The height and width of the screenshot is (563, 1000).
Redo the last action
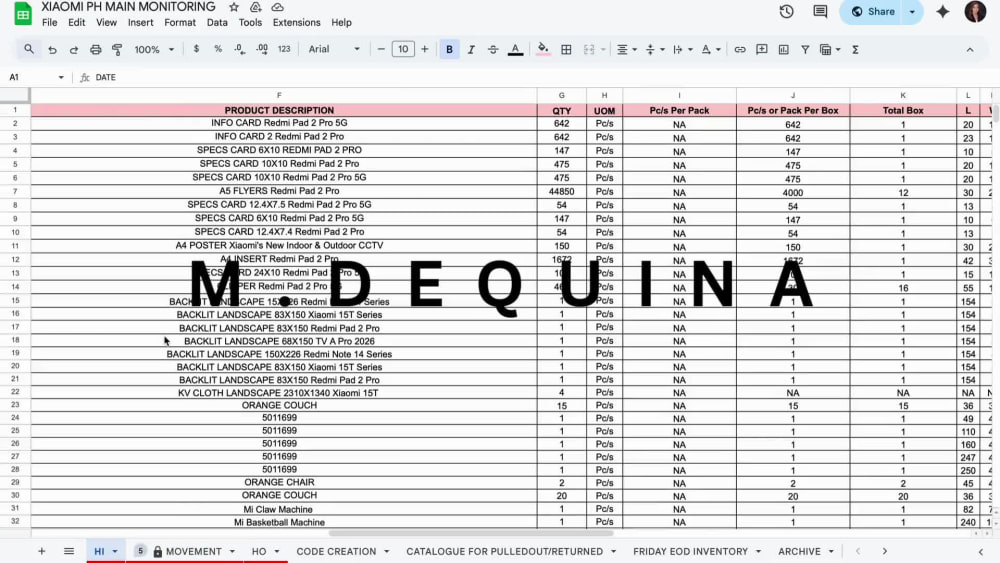[x=74, y=49]
